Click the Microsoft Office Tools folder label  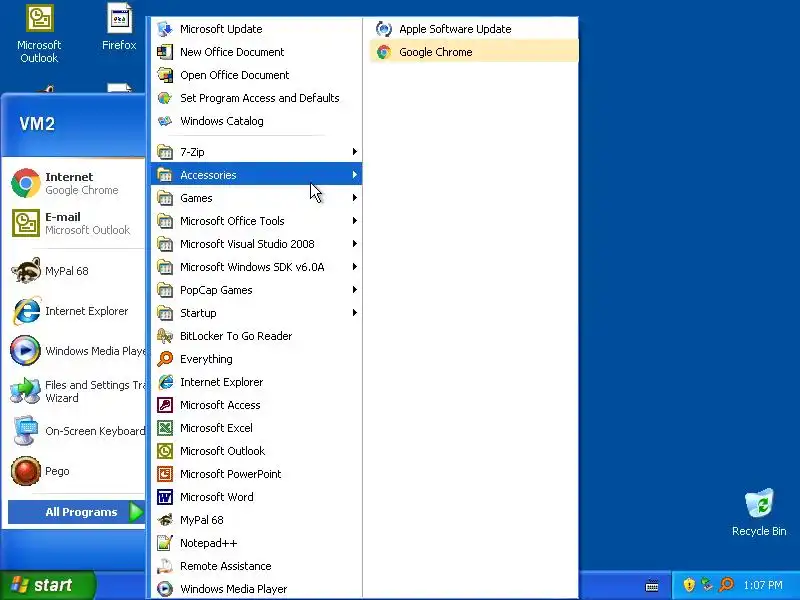point(232,221)
